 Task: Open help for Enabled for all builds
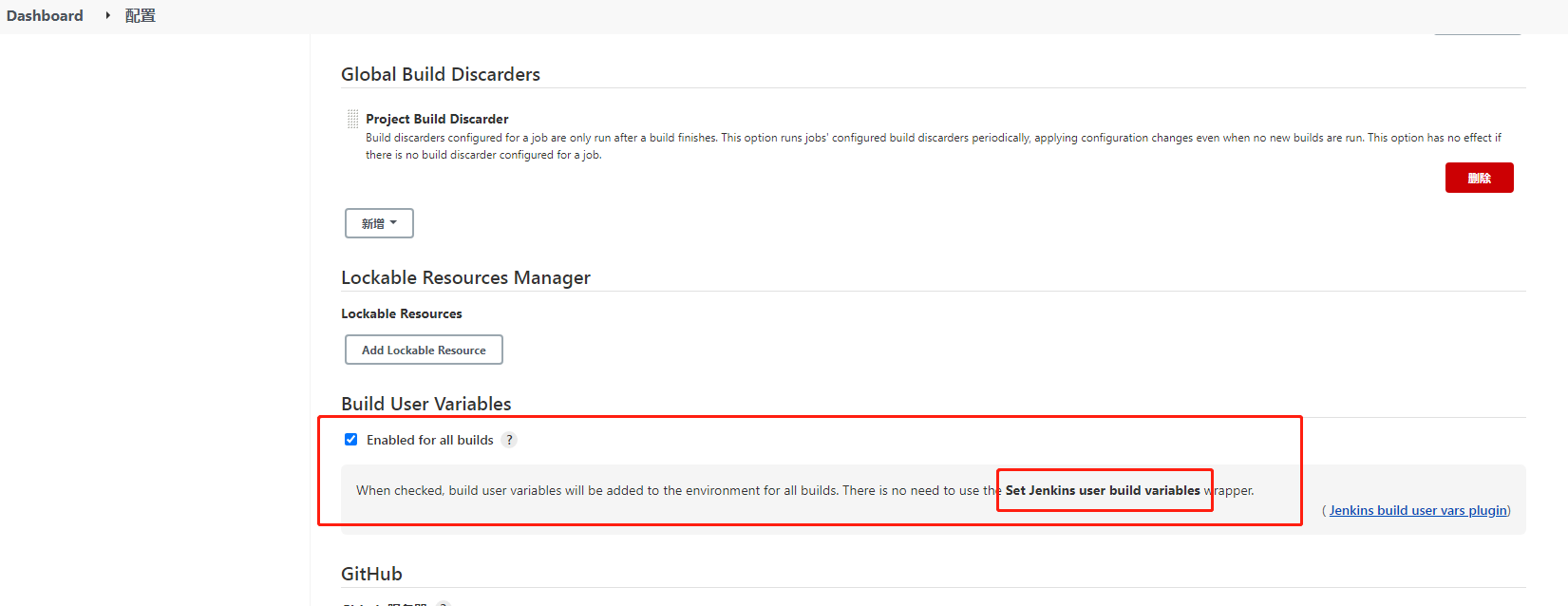(509, 440)
